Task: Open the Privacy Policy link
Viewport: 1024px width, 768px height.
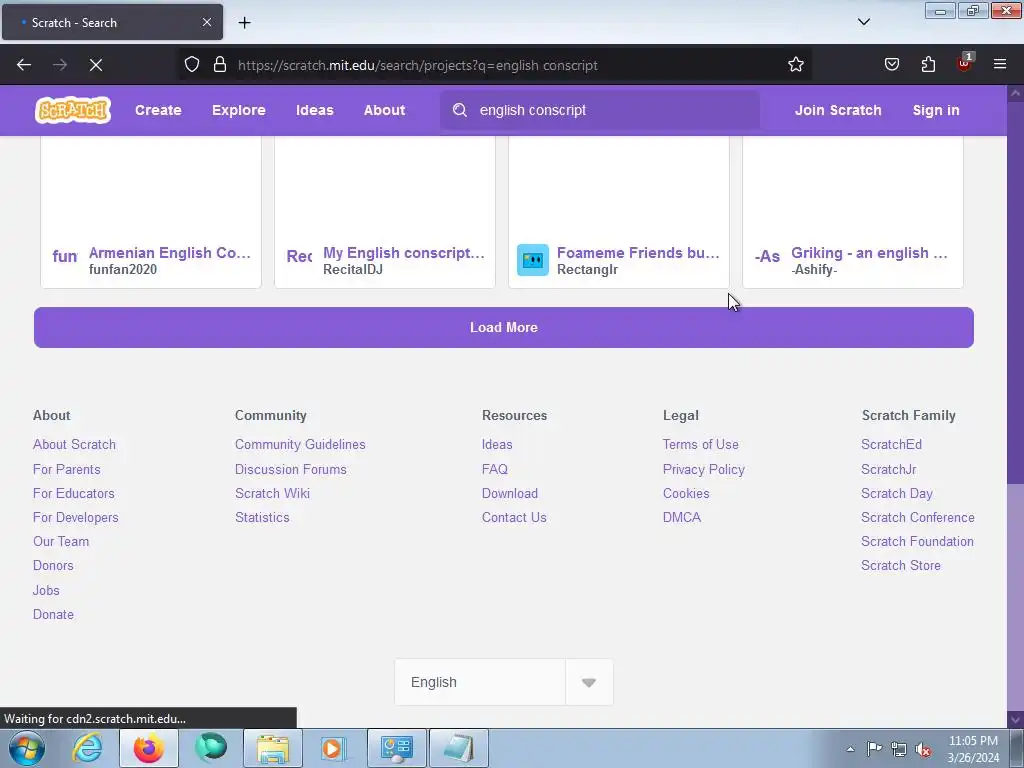Action: [x=703, y=469]
